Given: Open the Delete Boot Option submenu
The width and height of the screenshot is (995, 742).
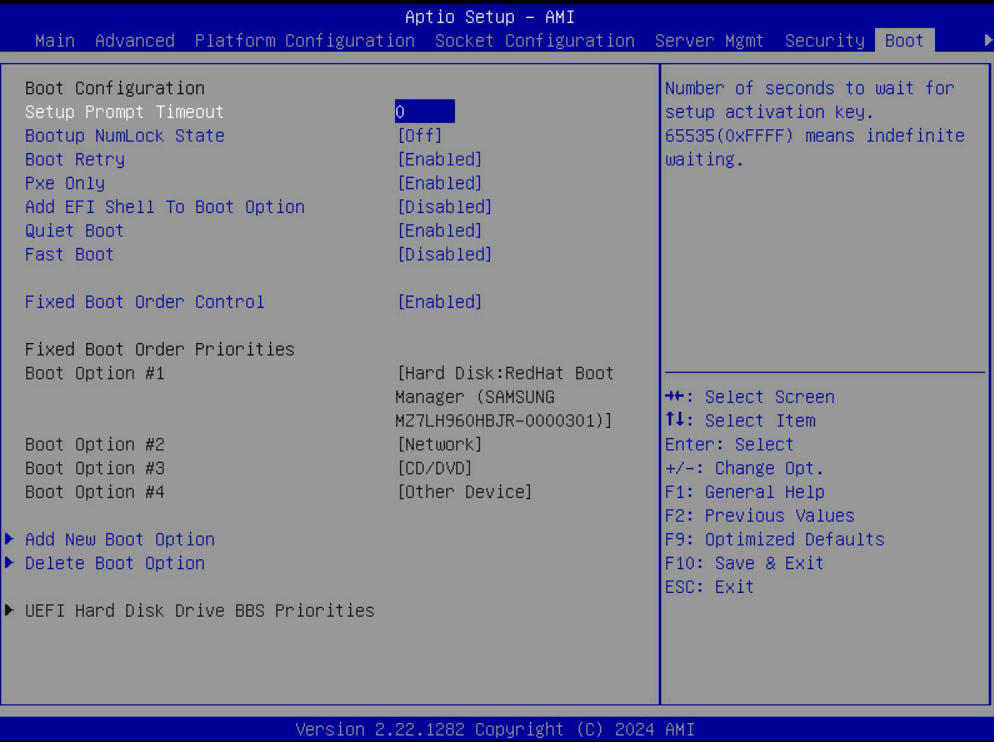Looking at the screenshot, I should 114,564.
